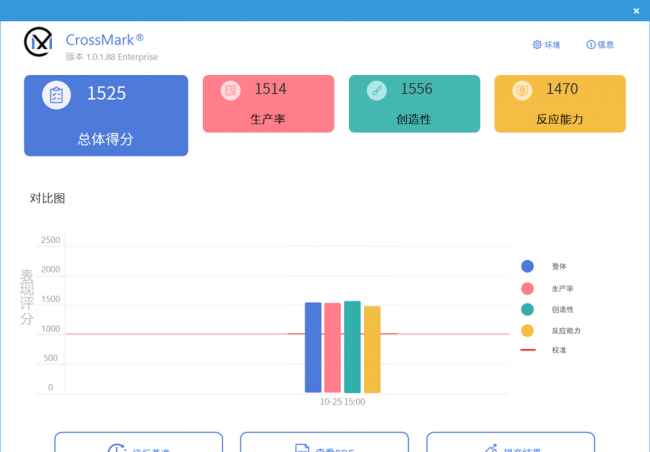The height and width of the screenshot is (452, 650).
Task: Click the pink productivity bar in chart
Action: pyautogui.click(x=332, y=348)
